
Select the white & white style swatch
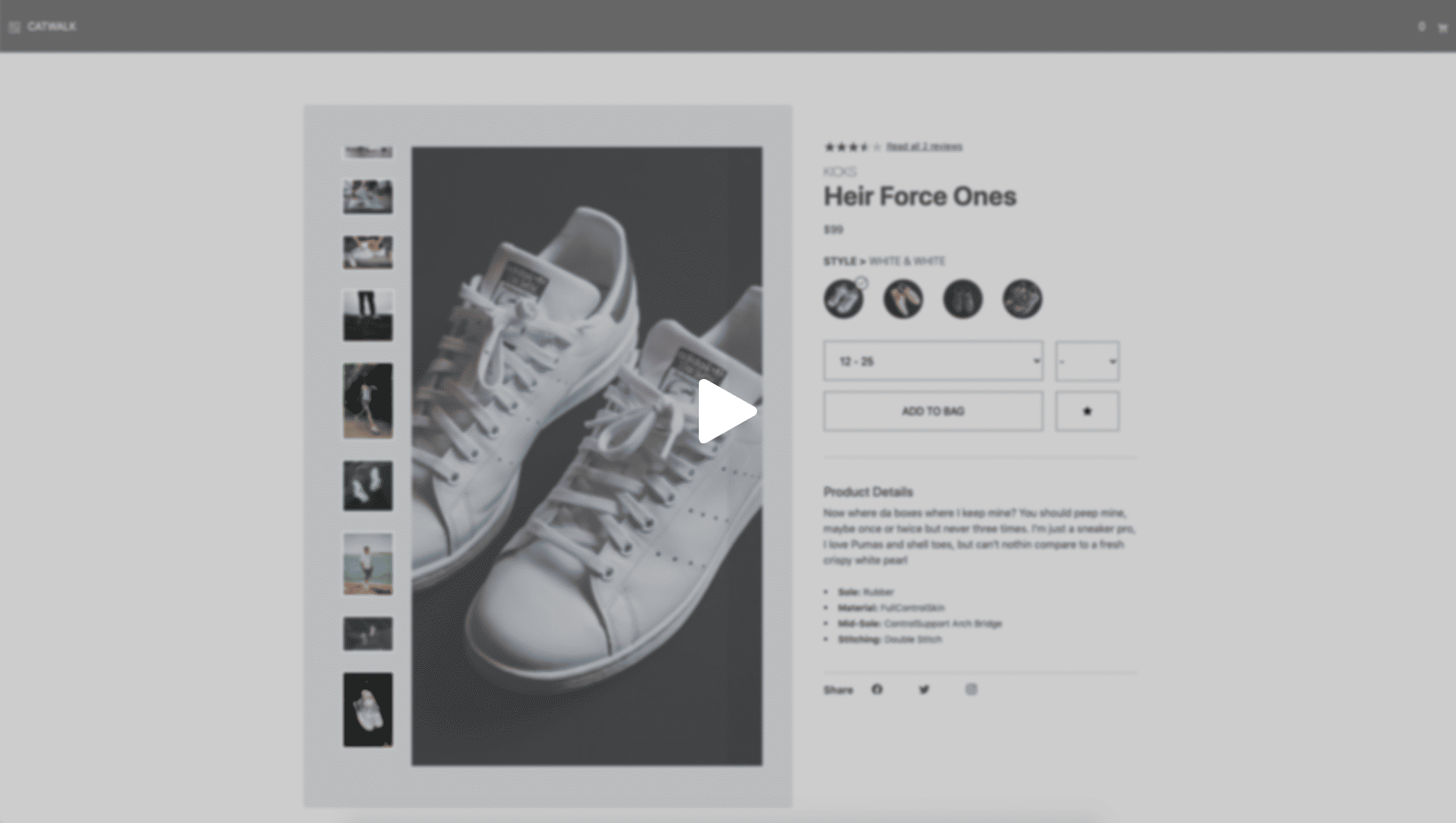[843, 299]
